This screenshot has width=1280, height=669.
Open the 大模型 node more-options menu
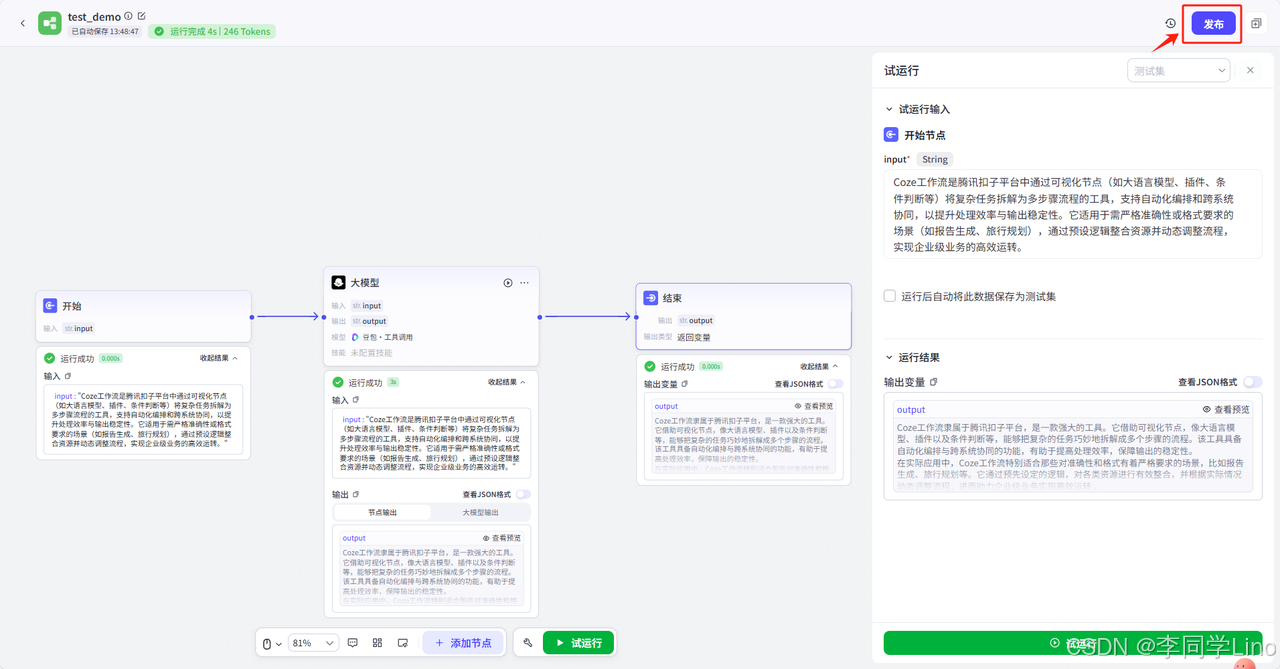tap(524, 283)
